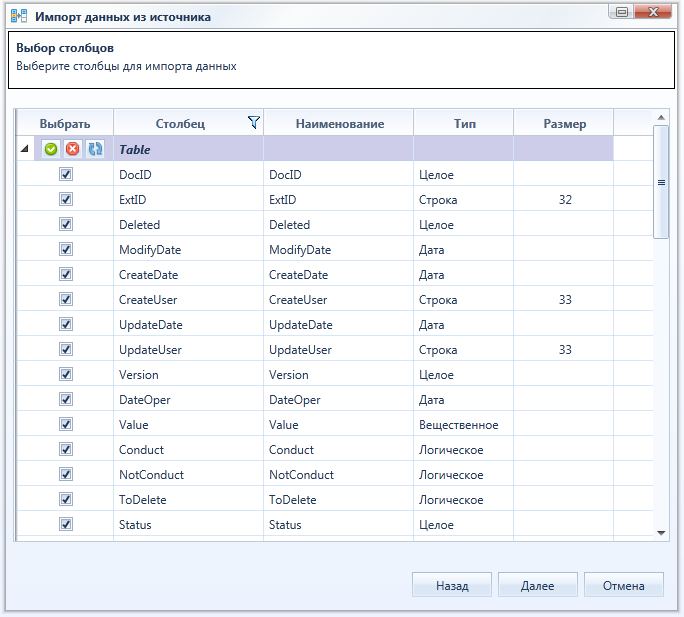Toggle the ToDelete column checkbox
This screenshot has height=617, width=684.
(x=66, y=499)
